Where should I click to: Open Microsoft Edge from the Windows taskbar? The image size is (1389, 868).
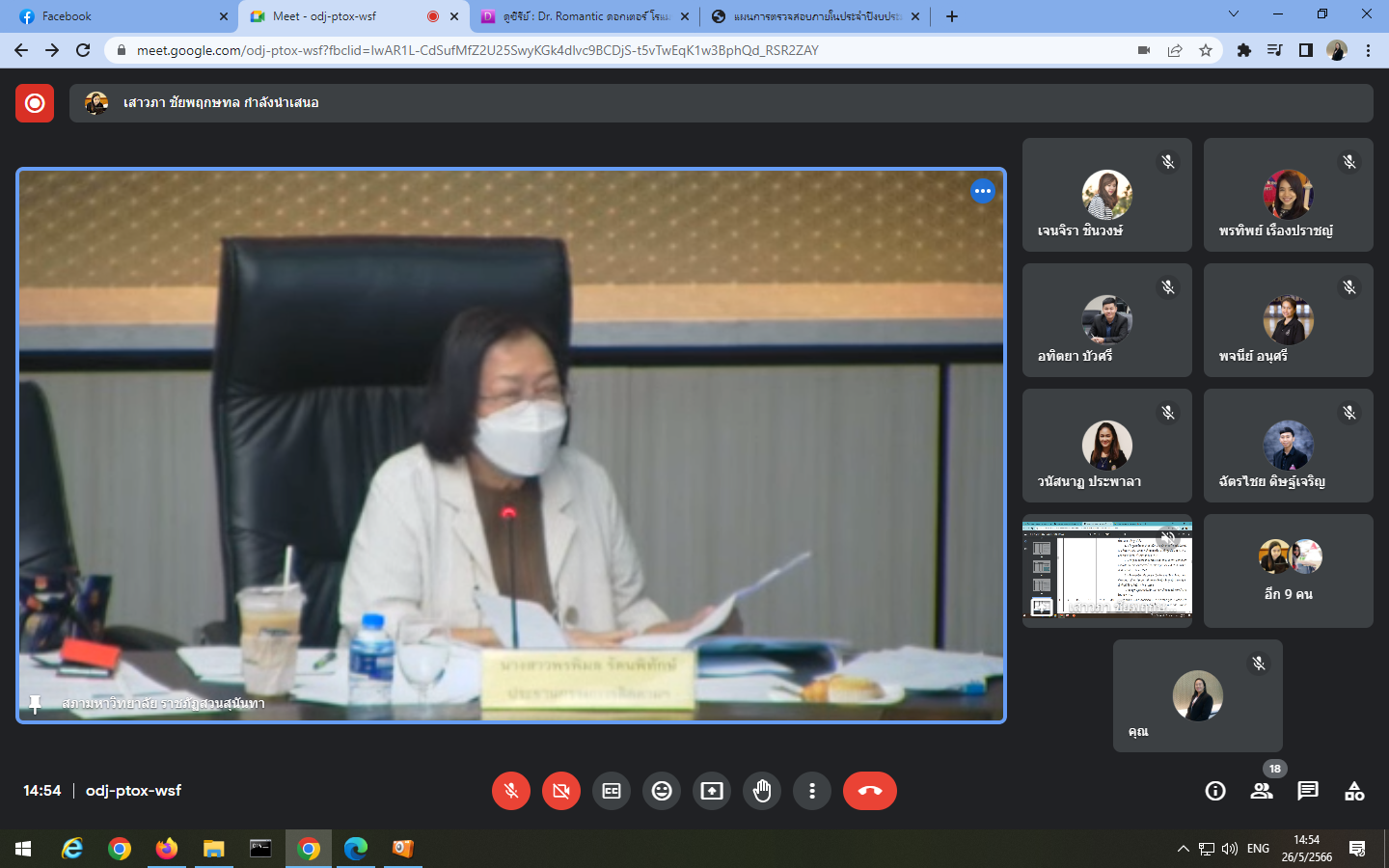356,849
